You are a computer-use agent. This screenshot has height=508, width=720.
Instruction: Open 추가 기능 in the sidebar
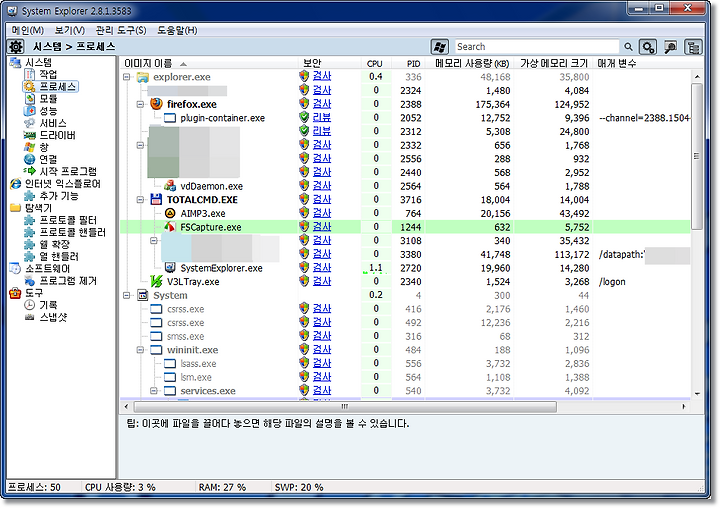pyautogui.click(x=59, y=196)
